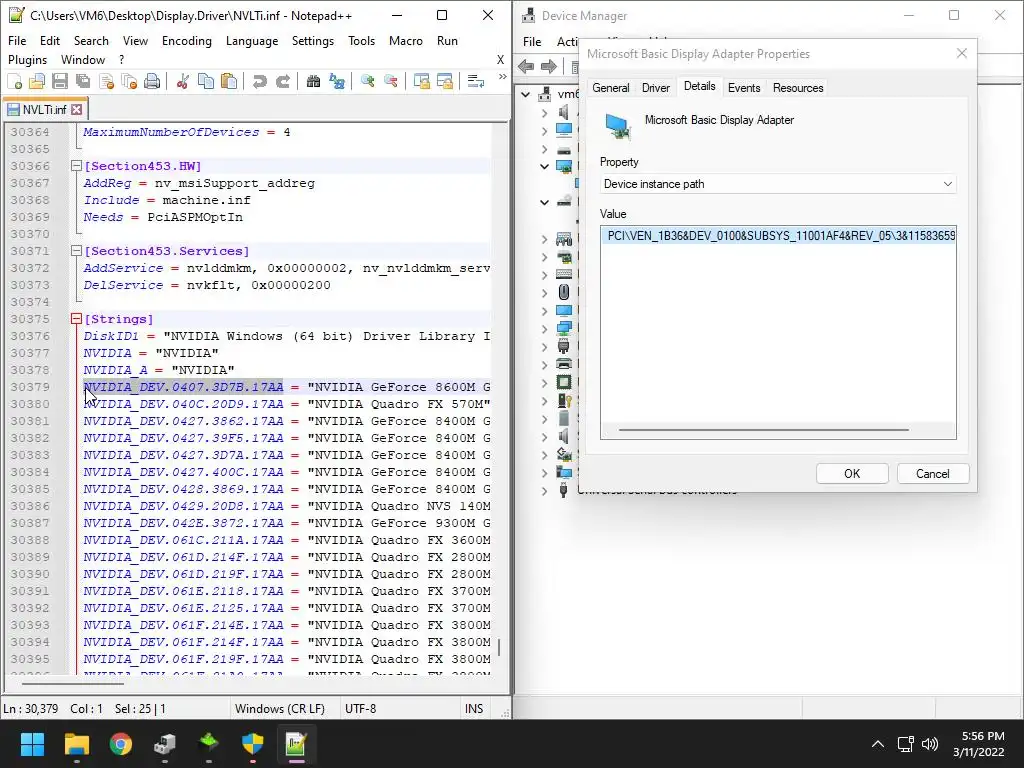Close the current document via toolbar icon

pos(106,82)
